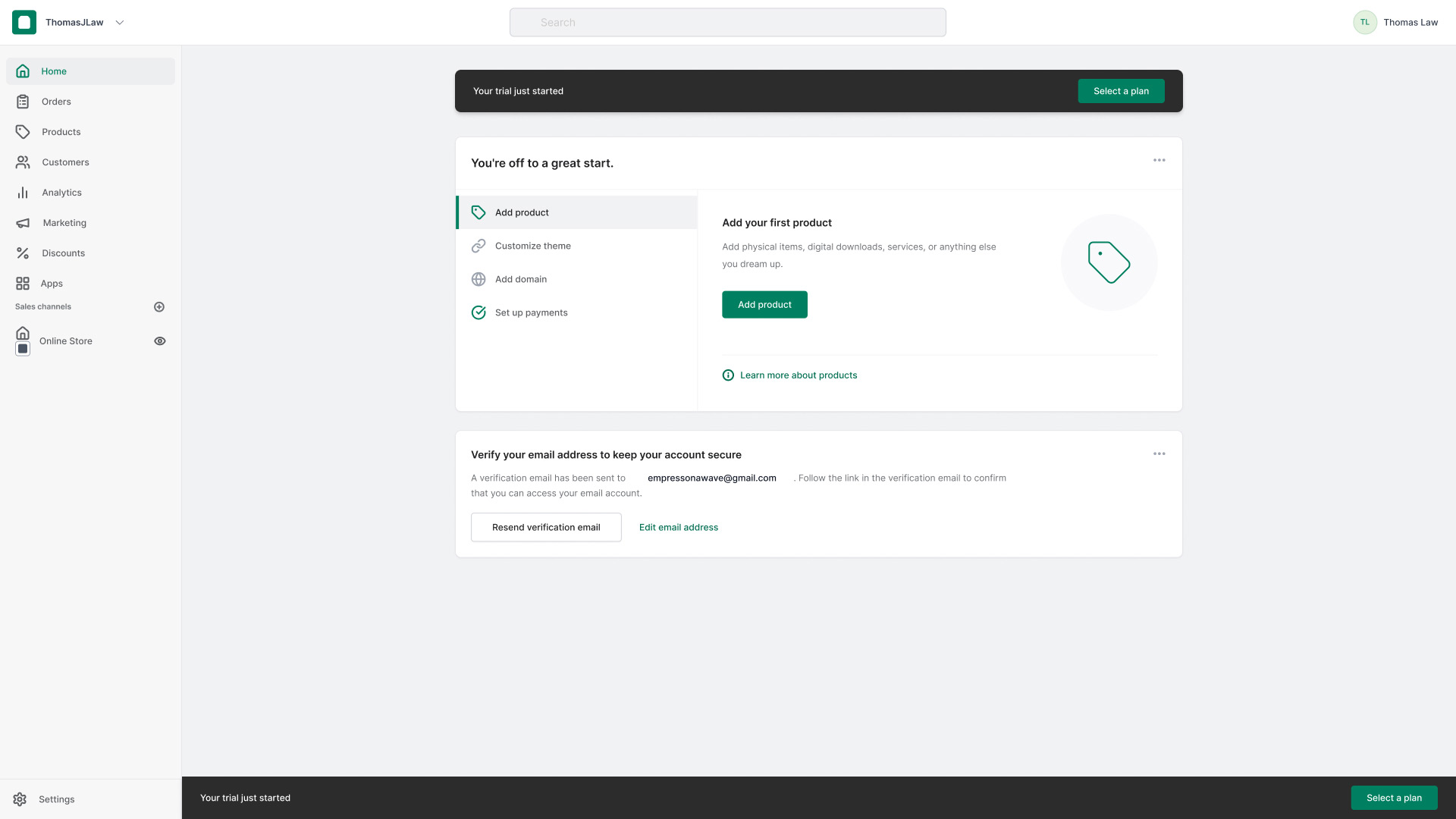1456x819 pixels.
Task: View the Analytics section
Action: [61, 192]
